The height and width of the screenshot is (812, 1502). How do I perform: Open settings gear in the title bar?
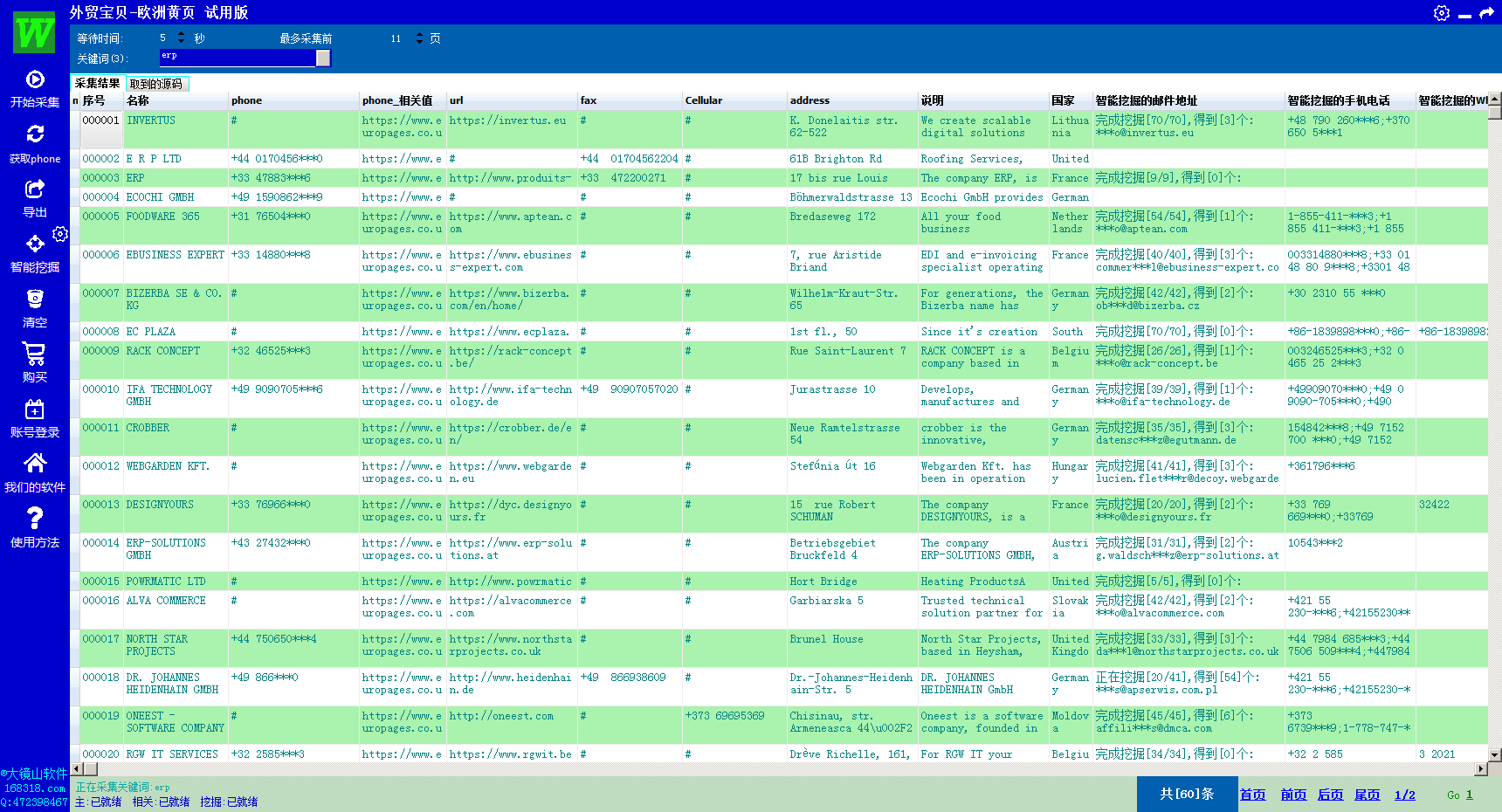[x=1442, y=13]
